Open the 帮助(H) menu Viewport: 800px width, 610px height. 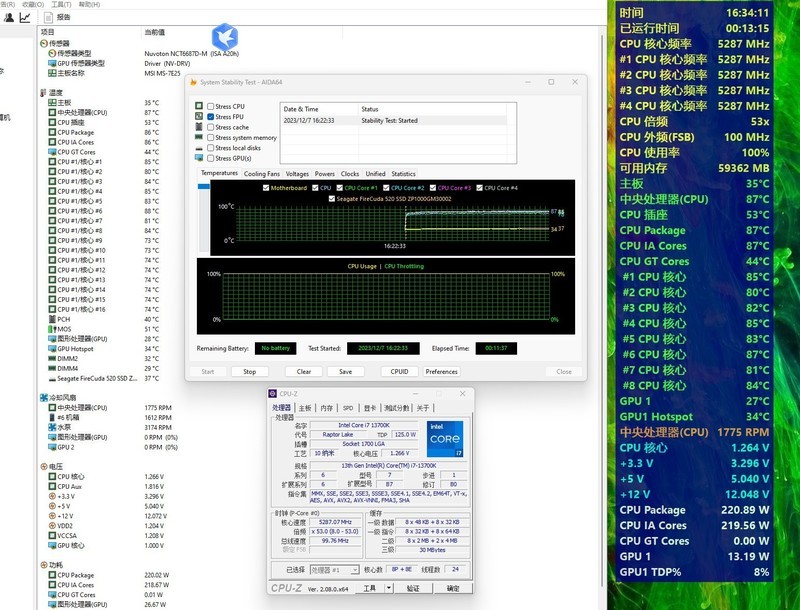[x=91, y=6]
